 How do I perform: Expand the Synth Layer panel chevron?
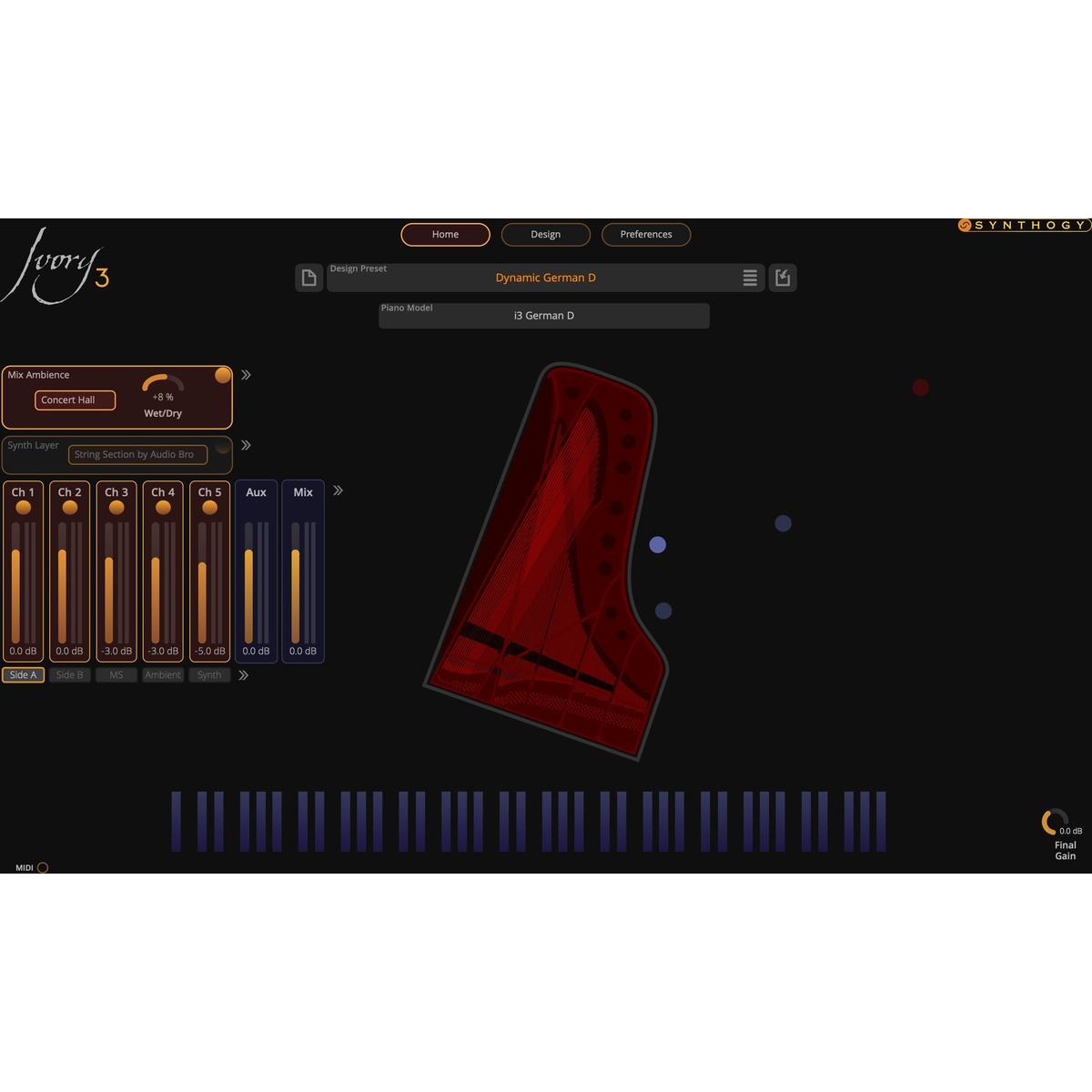click(x=246, y=445)
